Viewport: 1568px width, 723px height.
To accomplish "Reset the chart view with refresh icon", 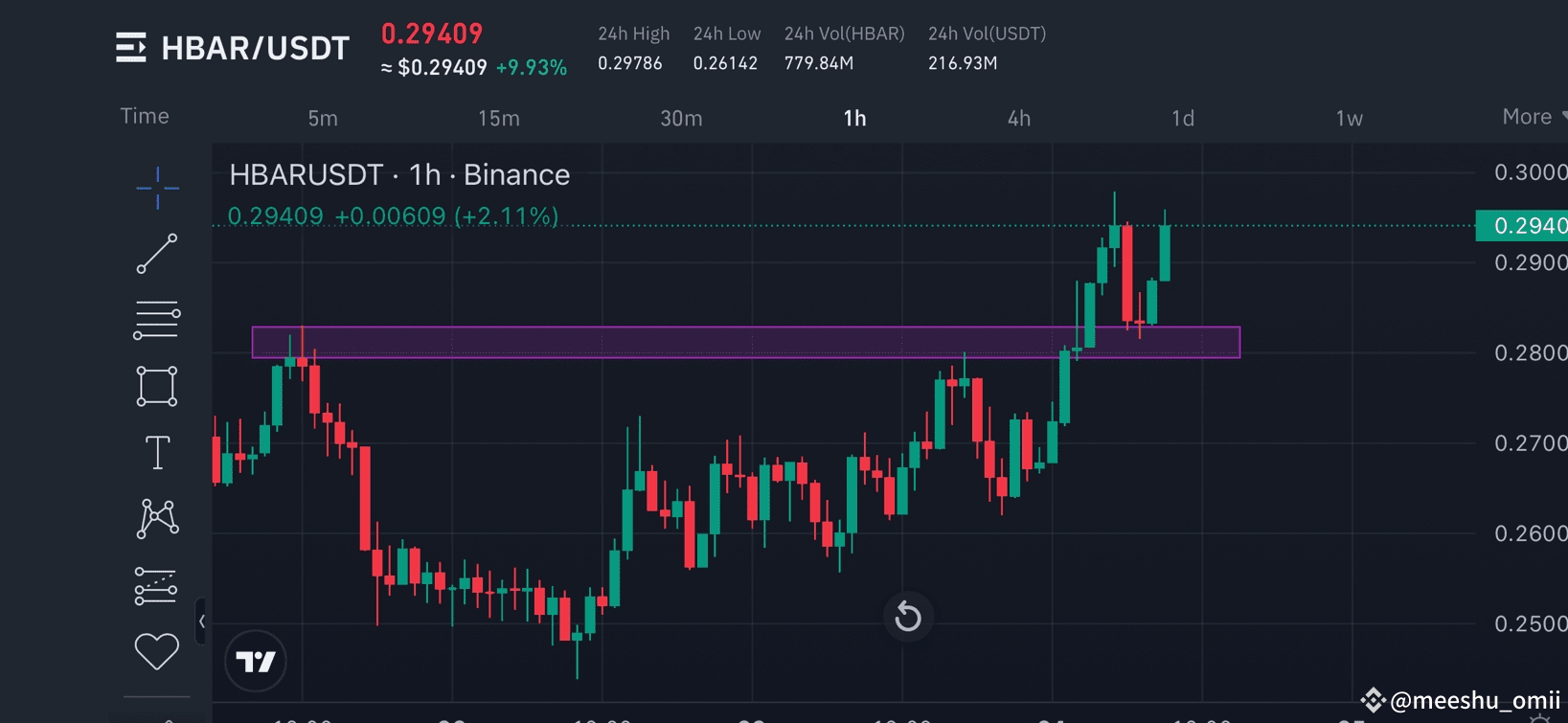I will coord(907,617).
